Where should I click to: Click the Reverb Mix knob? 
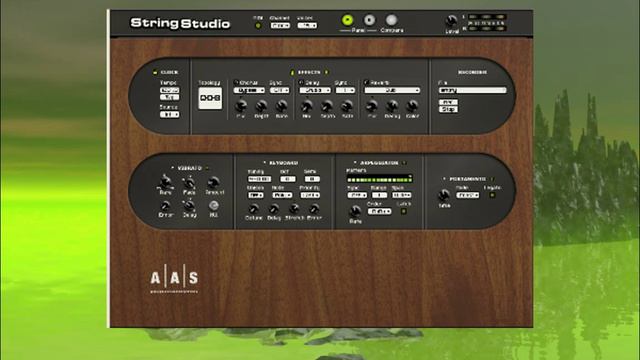pos(371,107)
